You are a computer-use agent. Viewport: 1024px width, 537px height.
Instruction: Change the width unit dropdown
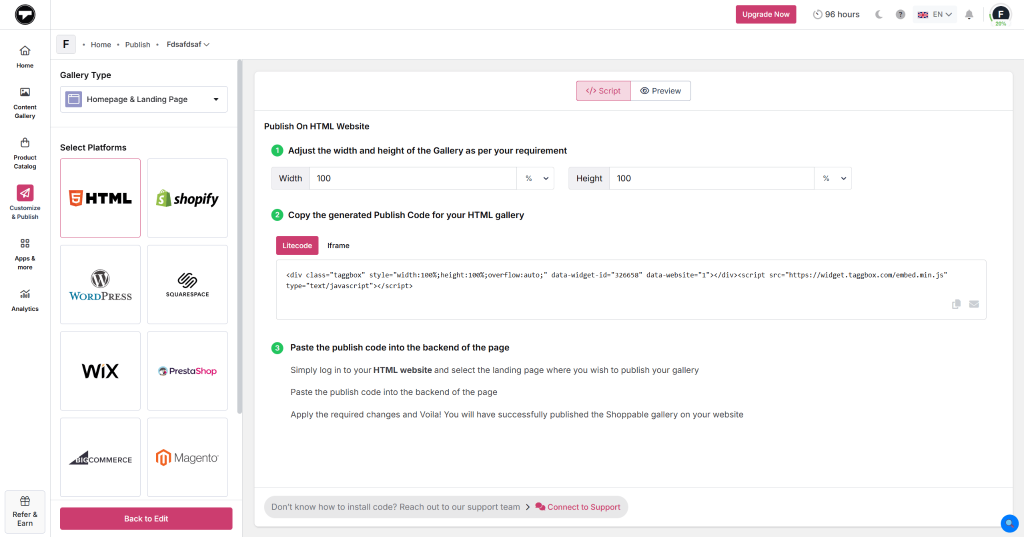click(x=536, y=178)
